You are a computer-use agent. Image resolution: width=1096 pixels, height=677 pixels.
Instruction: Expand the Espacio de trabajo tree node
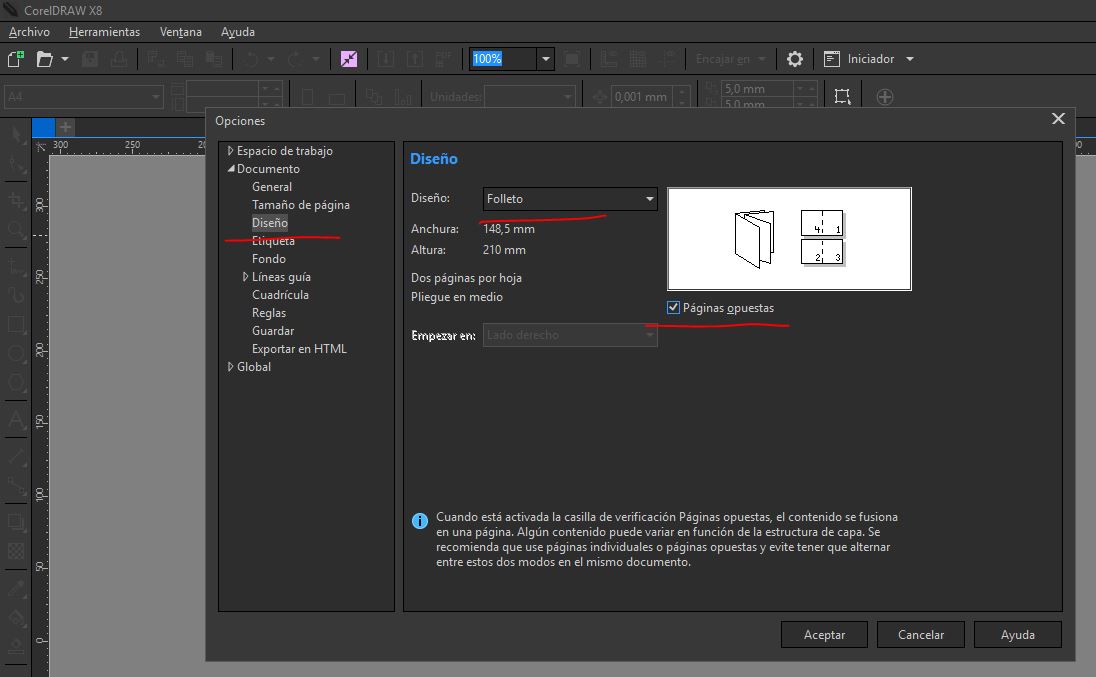pos(231,151)
